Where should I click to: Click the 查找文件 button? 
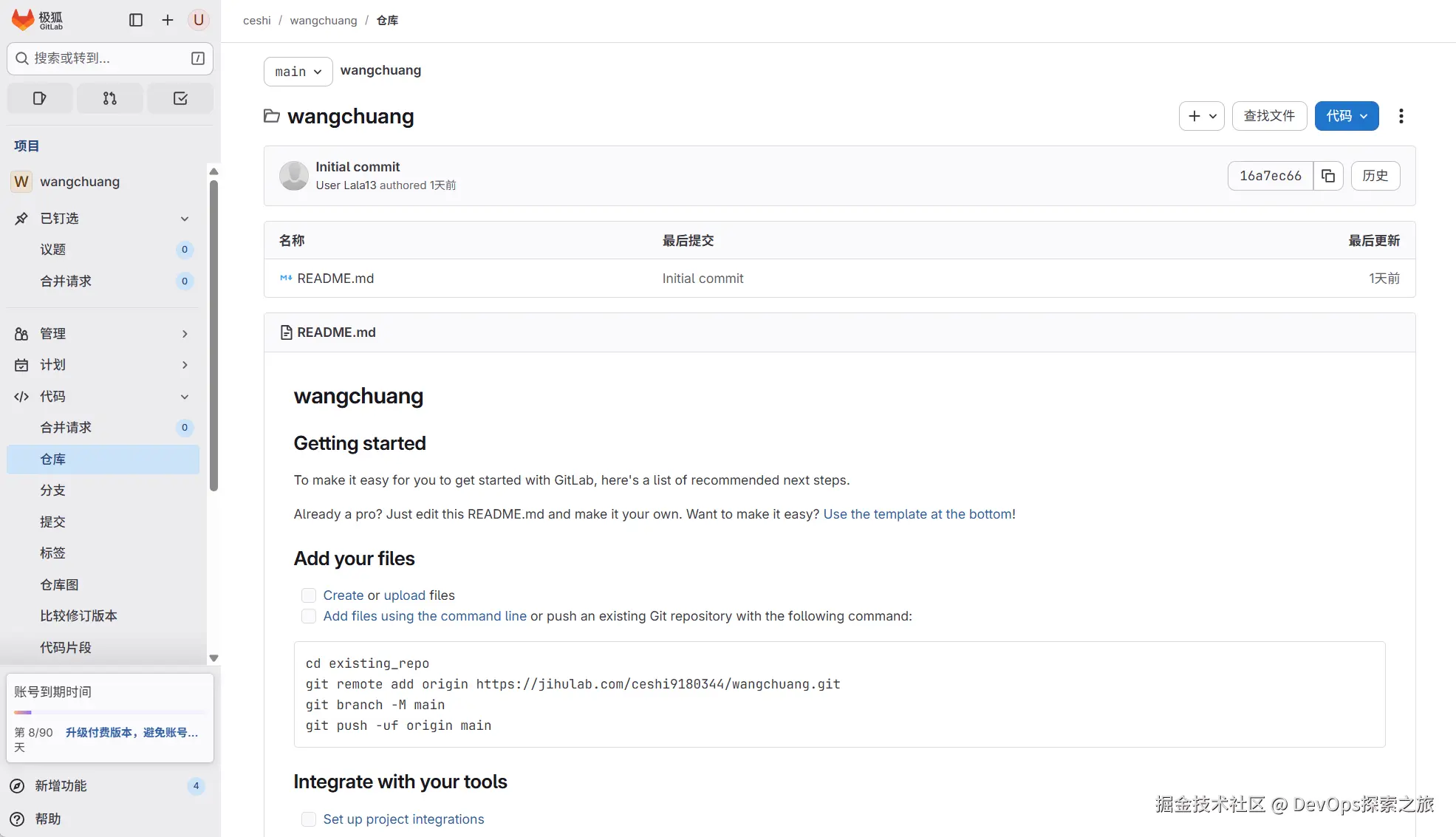1268,116
